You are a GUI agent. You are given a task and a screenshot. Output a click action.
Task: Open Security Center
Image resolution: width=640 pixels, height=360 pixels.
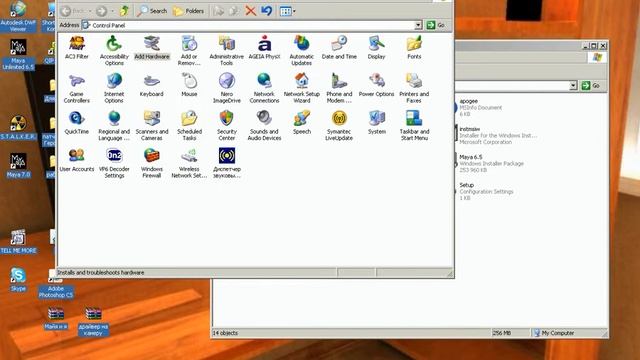(x=227, y=125)
